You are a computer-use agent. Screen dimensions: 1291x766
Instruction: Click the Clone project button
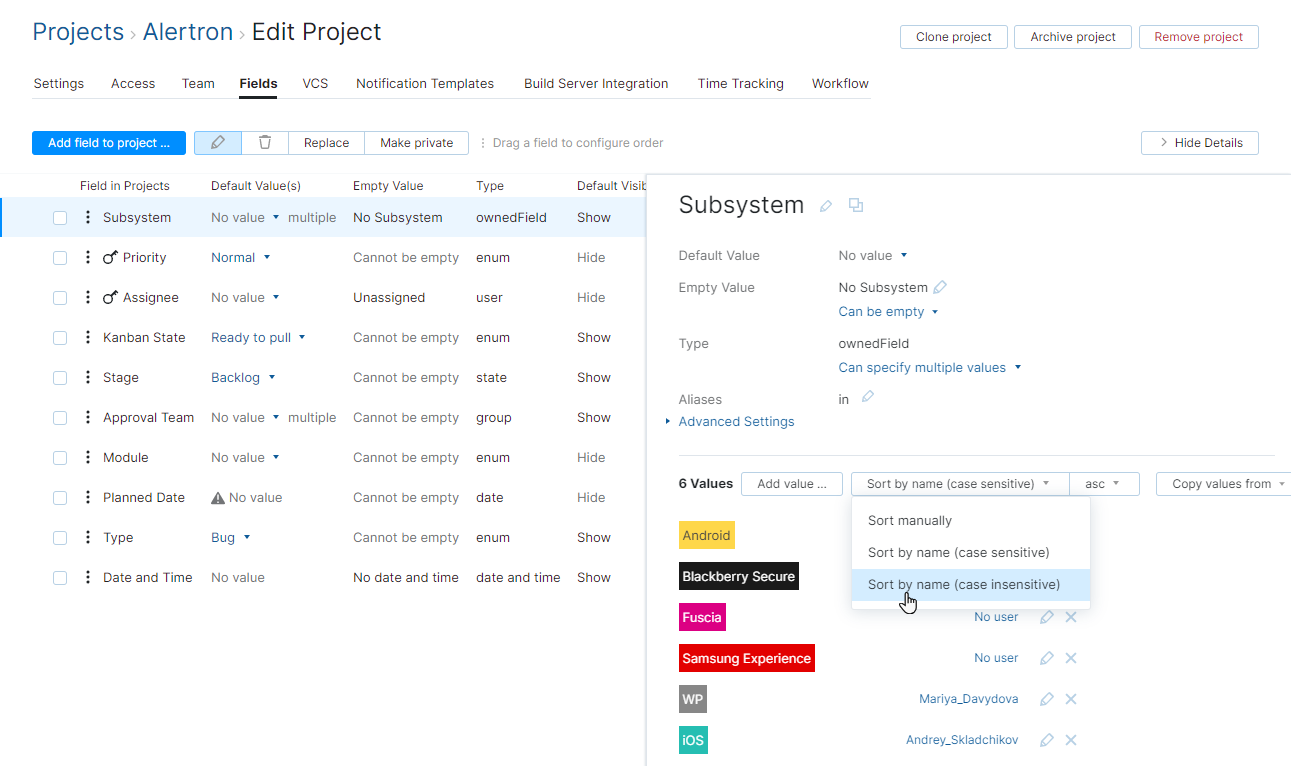(x=953, y=36)
